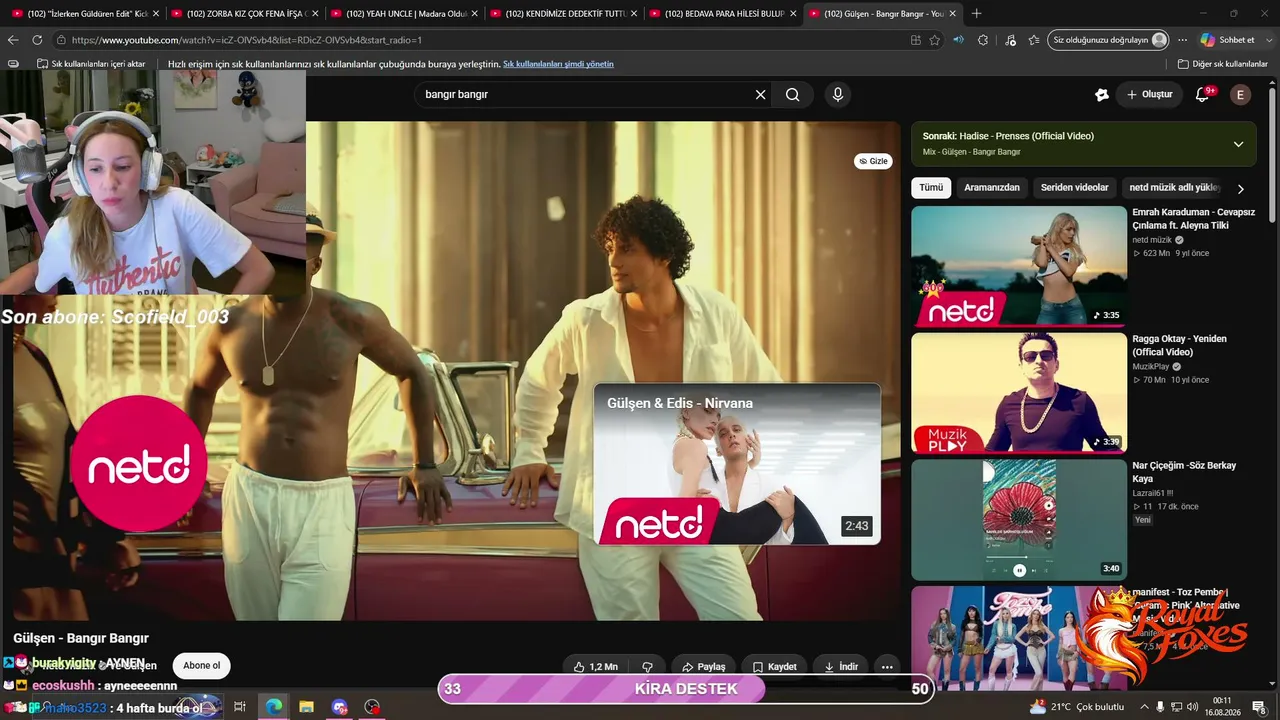Viewport: 1280px width, 720px height.
Task: Open Discord from the taskbar
Action: tap(339, 707)
